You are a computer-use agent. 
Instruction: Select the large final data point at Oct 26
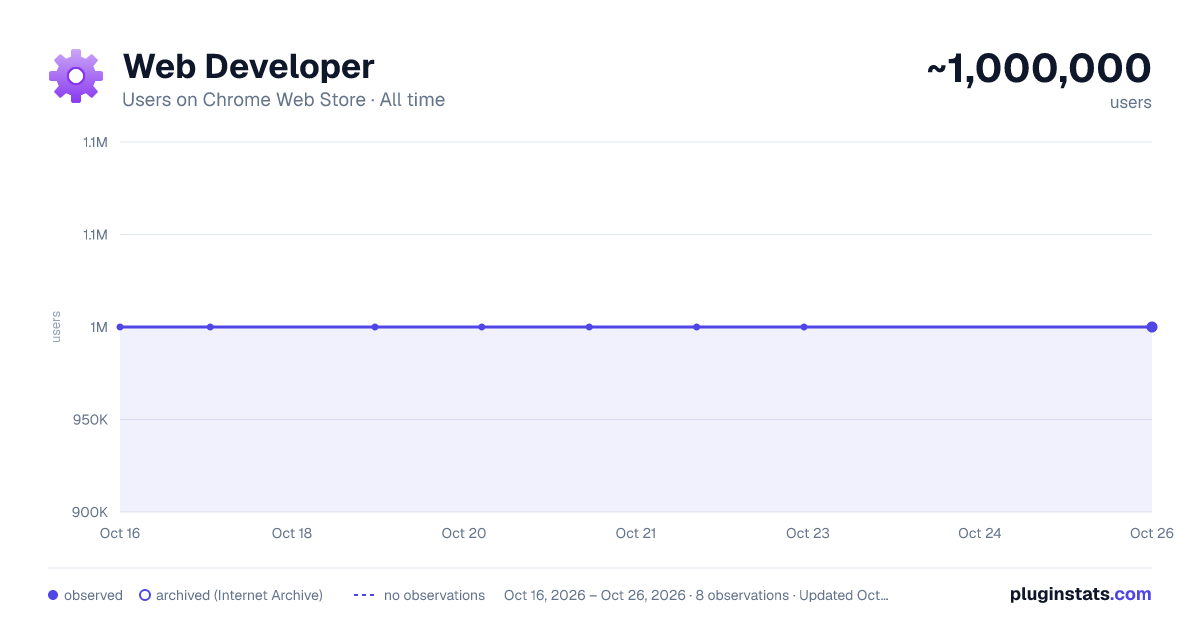[x=1152, y=327]
